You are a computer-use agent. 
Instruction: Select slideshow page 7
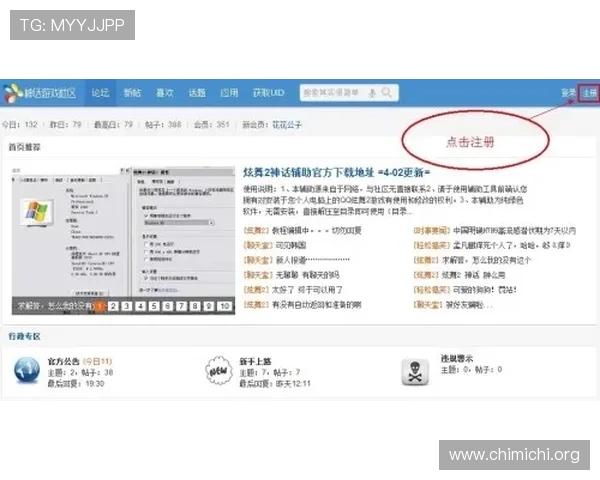pos(181,306)
